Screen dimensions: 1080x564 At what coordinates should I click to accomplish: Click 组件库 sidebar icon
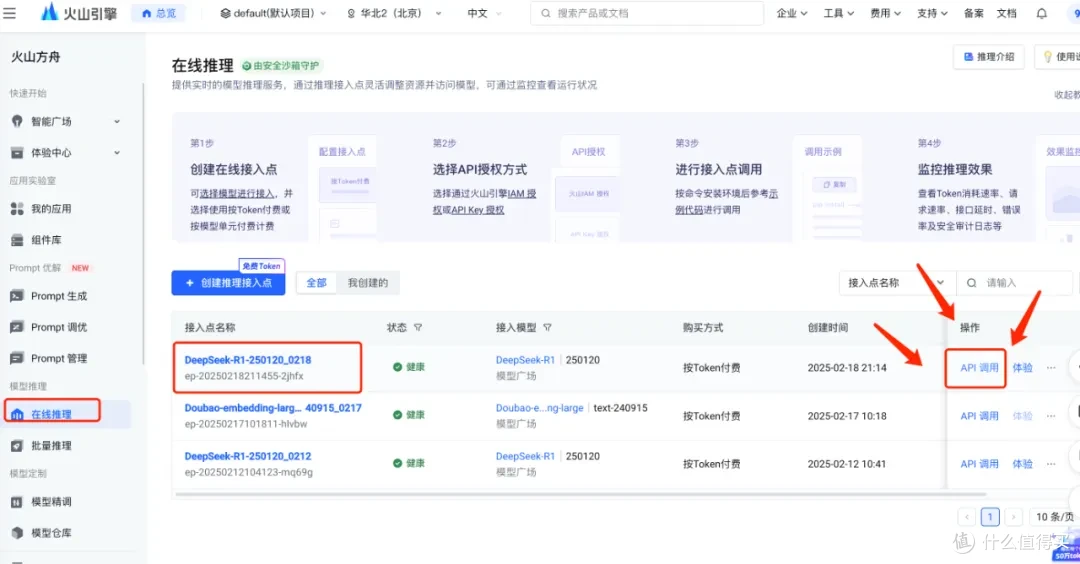(17, 240)
